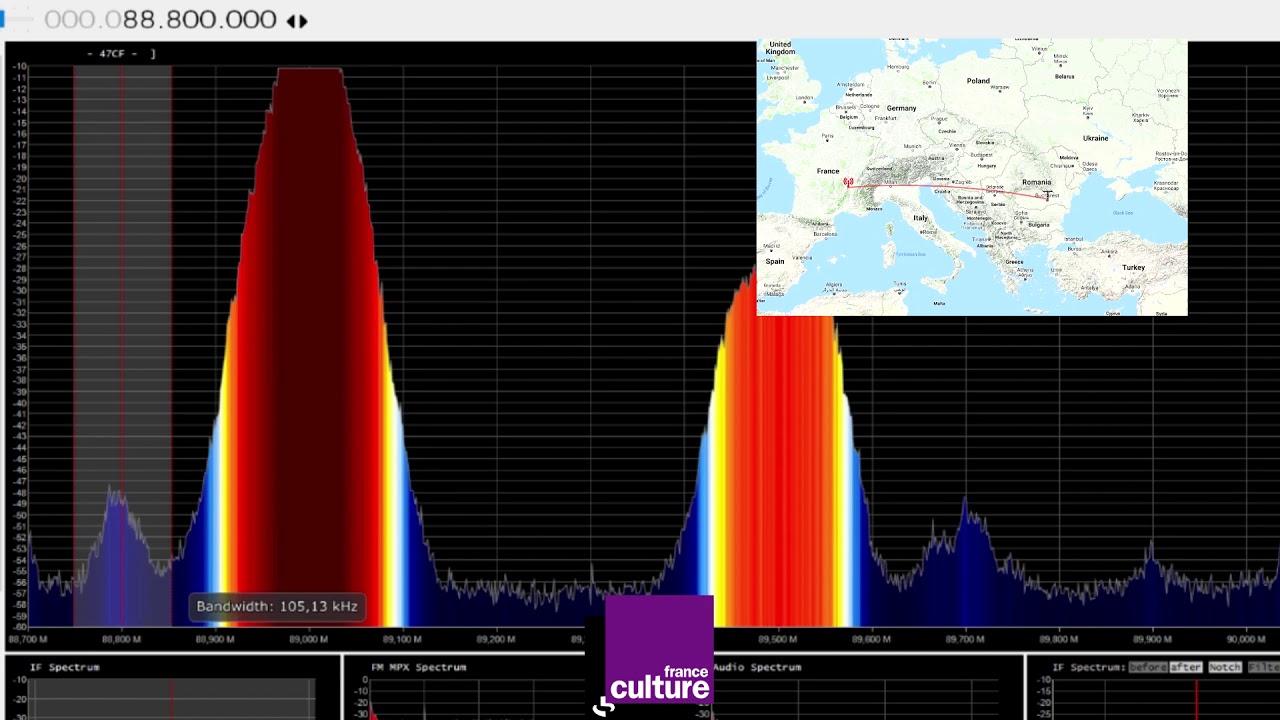Click the 'Bandwidth: 105,13 kHz' label

(277, 606)
